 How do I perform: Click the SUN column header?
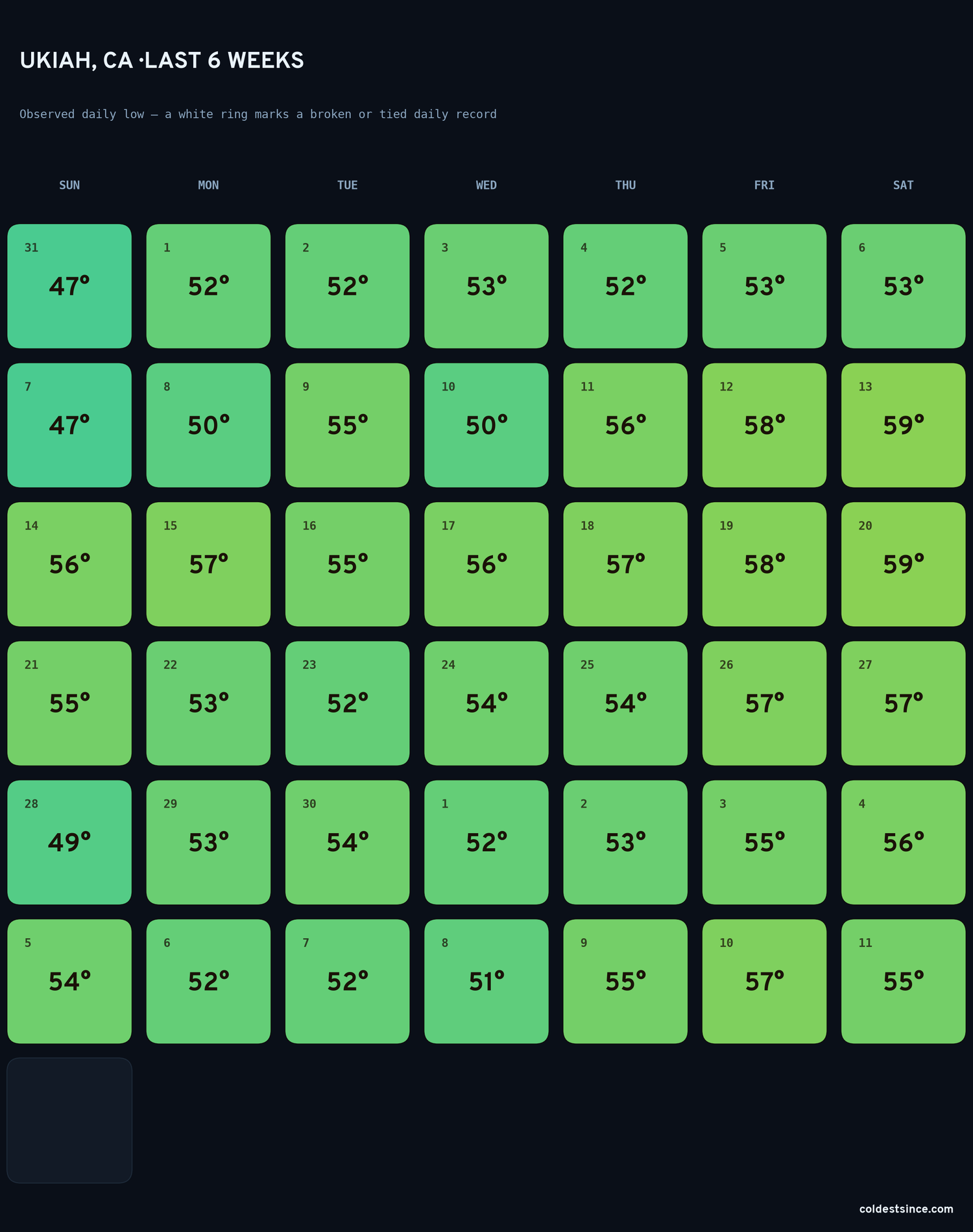(69, 185)
